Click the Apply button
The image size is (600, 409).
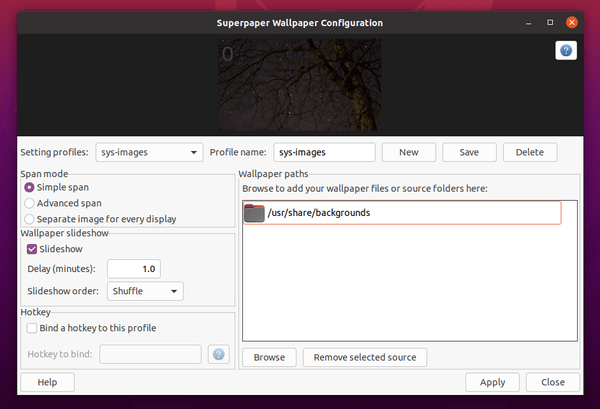[x=492, y=382]
